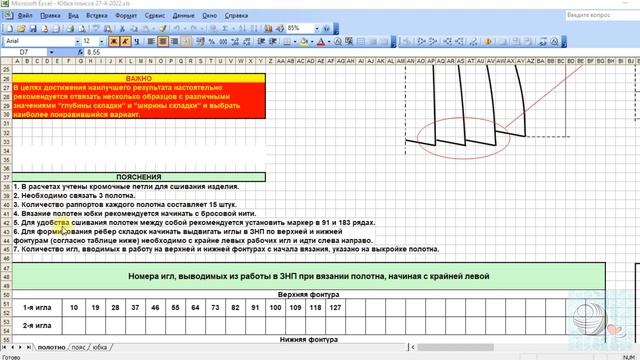Click the Trace Error warning icon
The width and height of the screenshot is (640, 360).
tap(488, 41)
